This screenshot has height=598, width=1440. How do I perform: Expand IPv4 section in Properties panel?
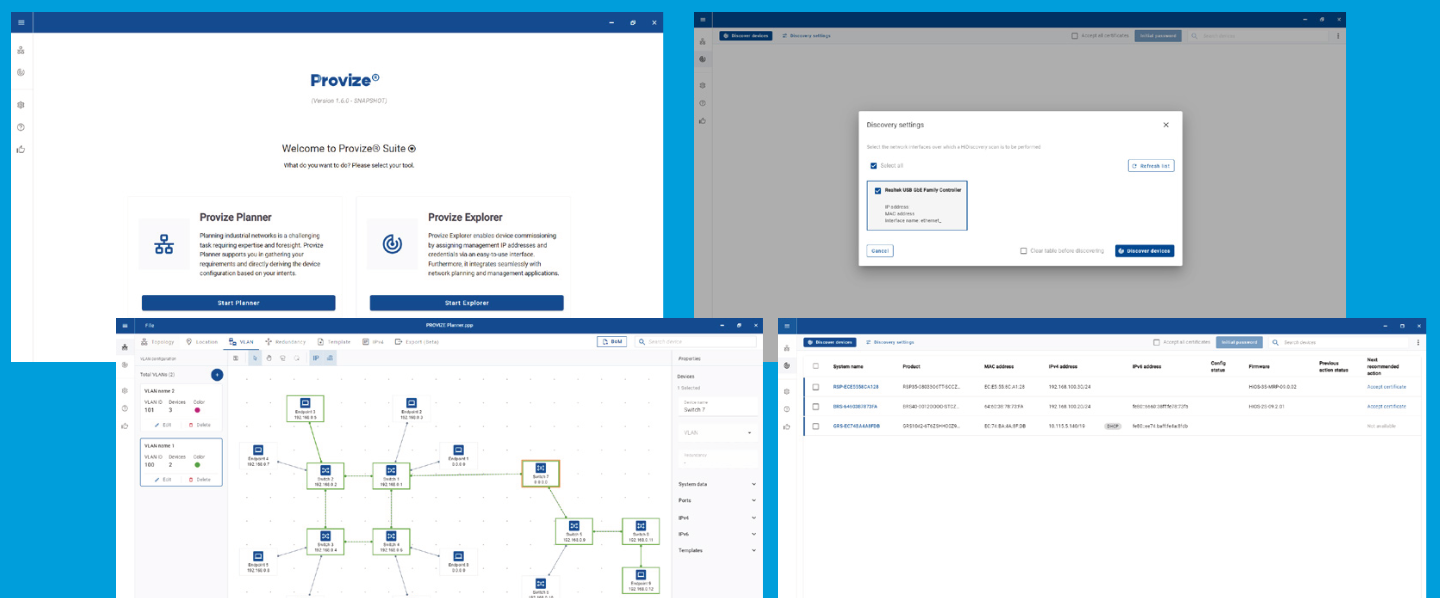[717, 517]
